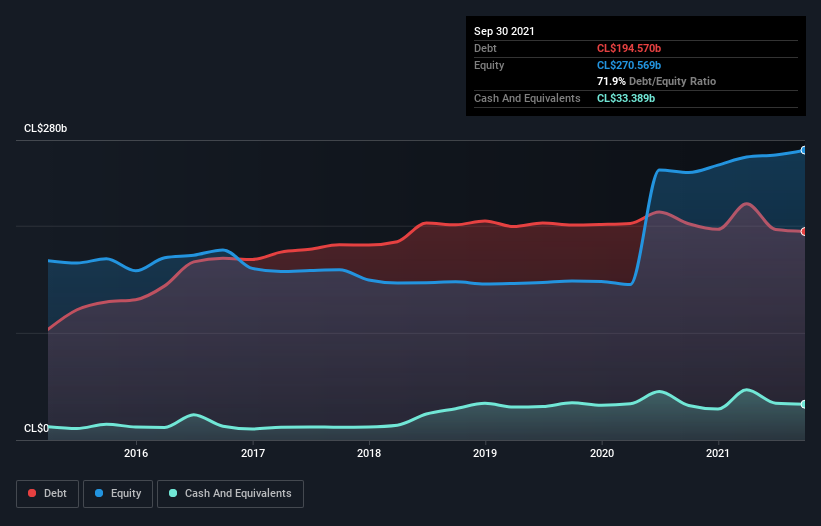Click the 2016 axis label
The image size is (821, 526).
point(136,453)
